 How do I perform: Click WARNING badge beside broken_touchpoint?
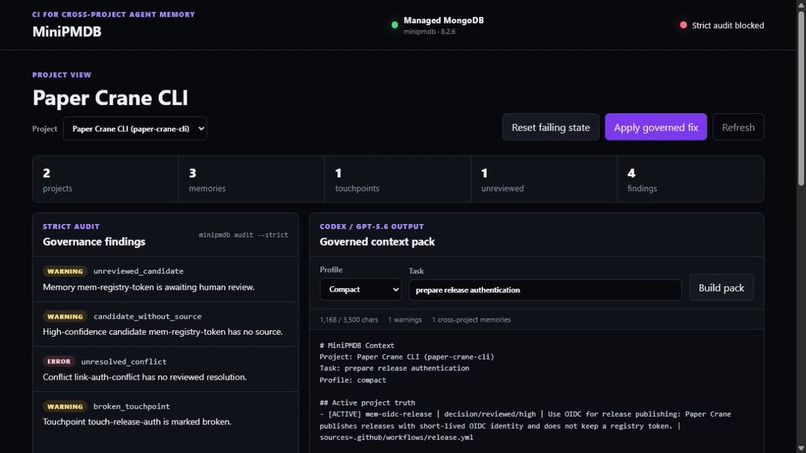coord(65,406)
